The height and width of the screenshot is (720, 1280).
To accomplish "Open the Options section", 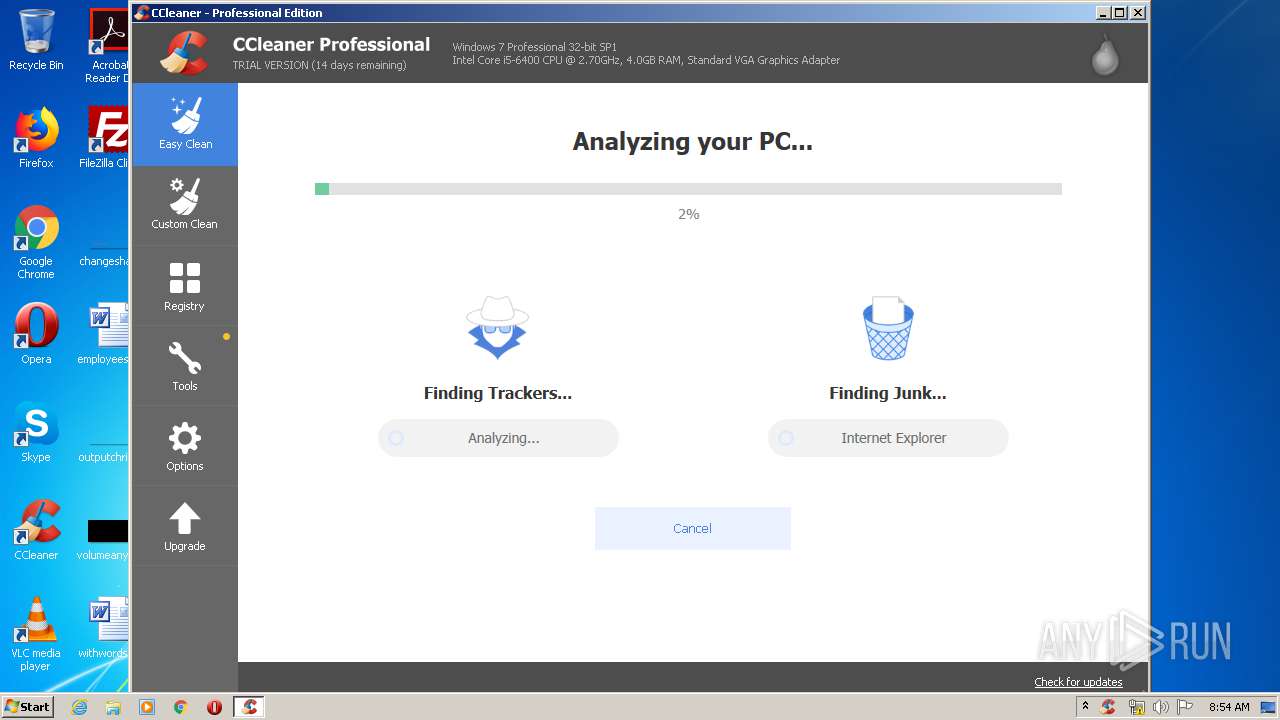I will click(x=185, y=446).
